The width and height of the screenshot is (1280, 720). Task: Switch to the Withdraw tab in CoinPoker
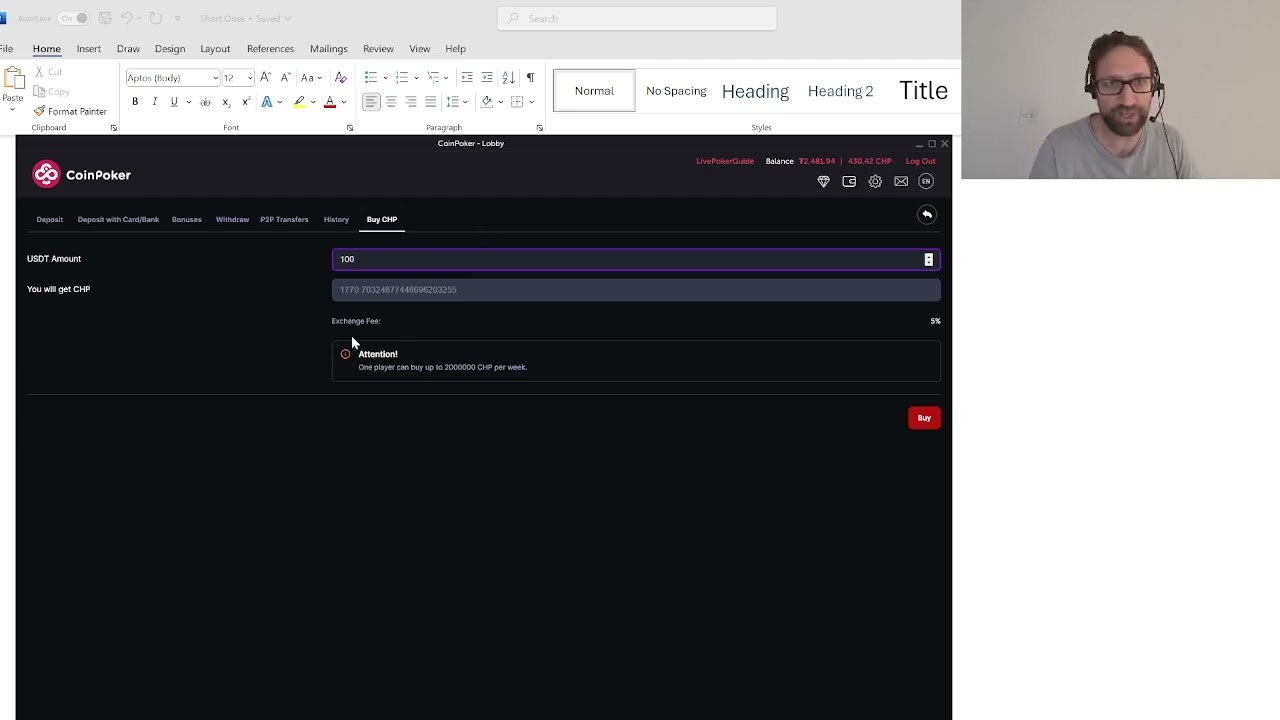[x=232, y=220]
